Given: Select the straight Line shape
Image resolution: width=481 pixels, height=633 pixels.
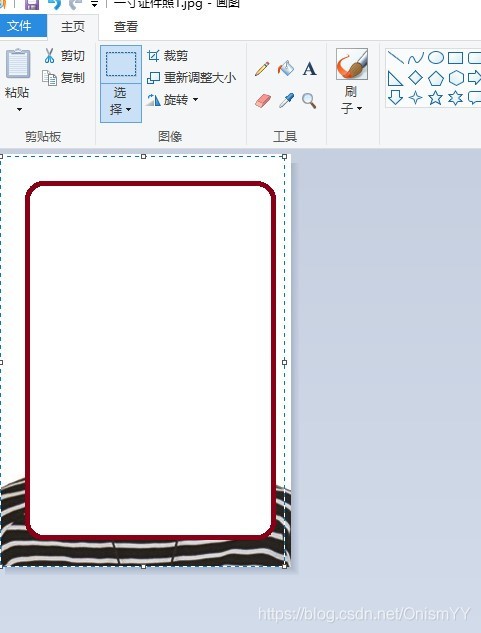Looking at the screenshot, I should [x=395, y=58].
